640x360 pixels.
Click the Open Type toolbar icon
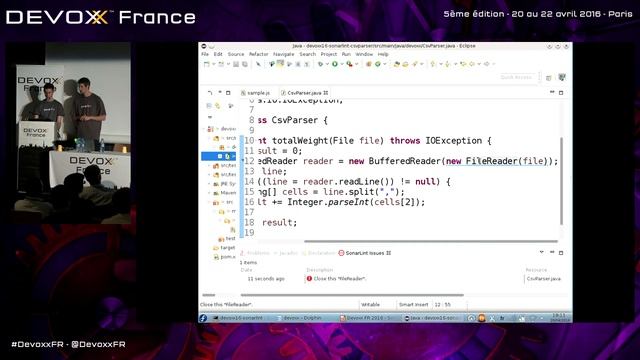396,64
